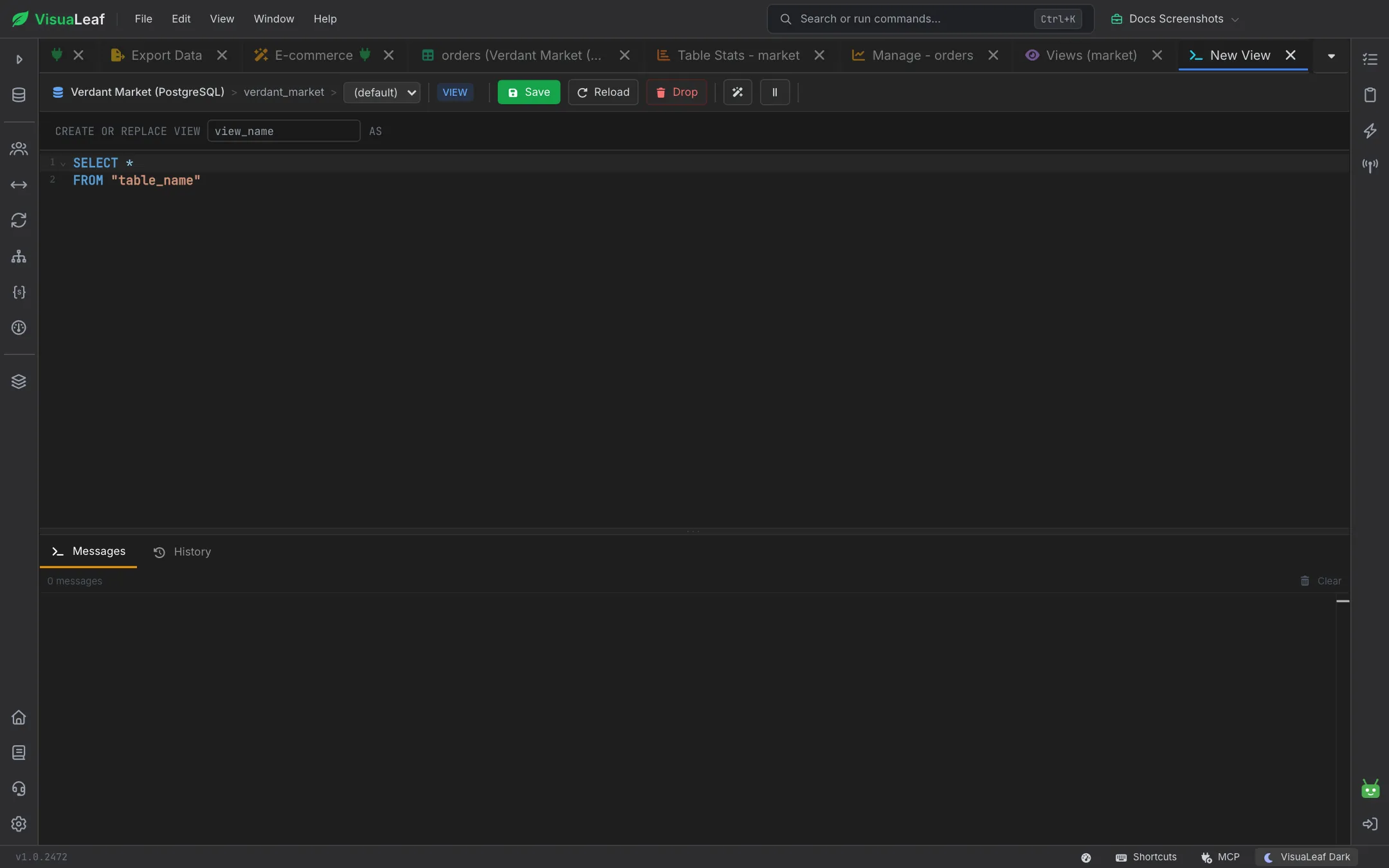
Task: Open the File menu
Action: click(143, 19)
